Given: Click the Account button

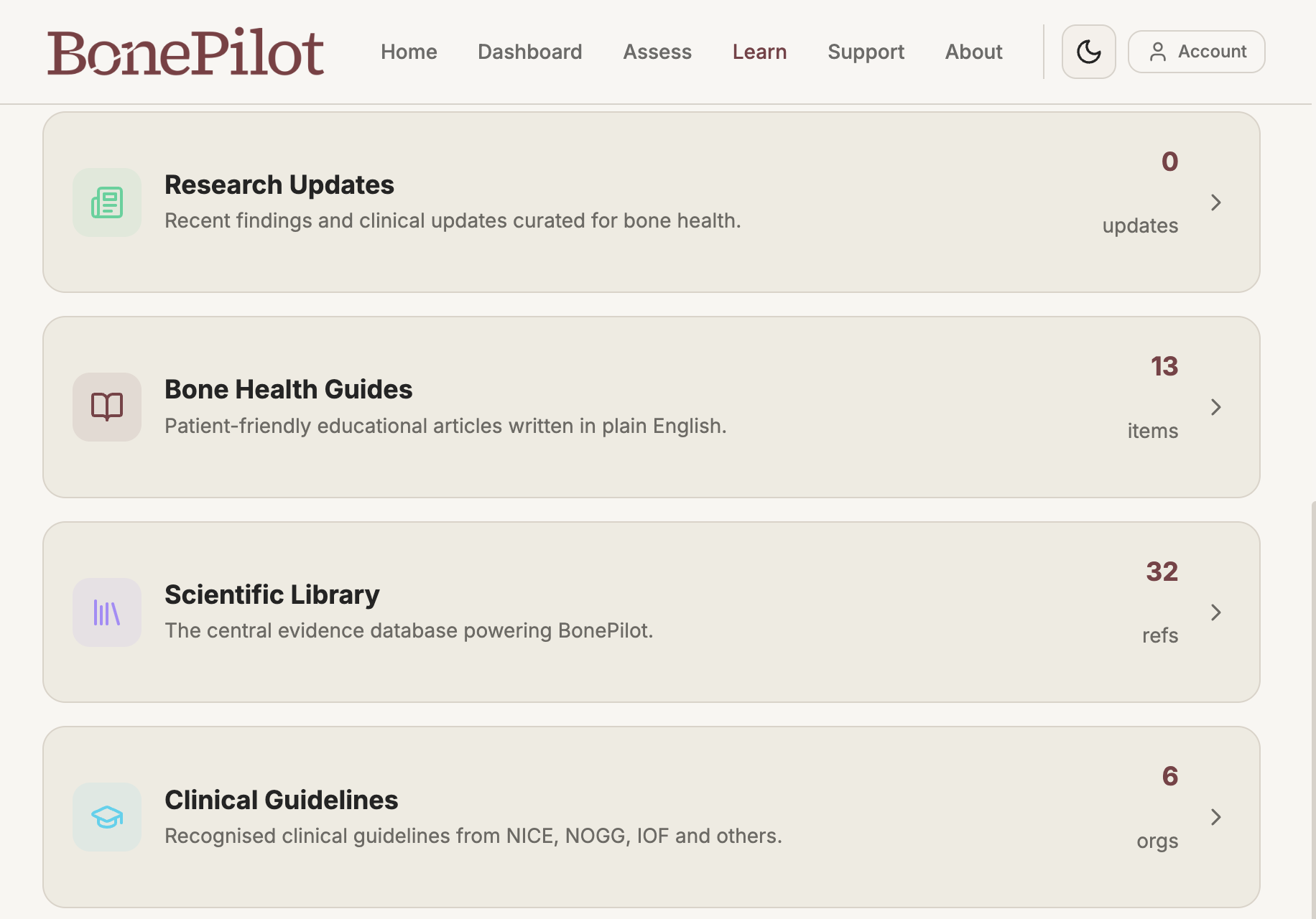Looking at the screenshot, I should coord(1196,52).
